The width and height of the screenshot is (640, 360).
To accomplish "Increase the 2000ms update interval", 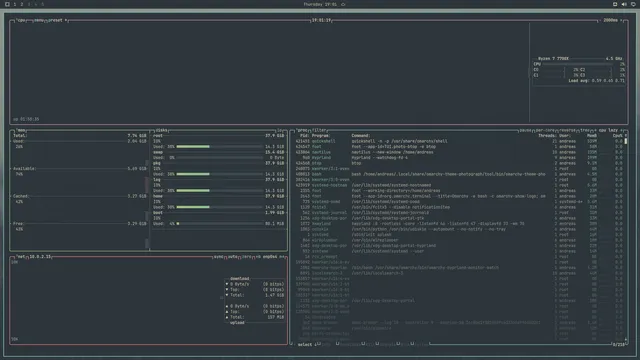I will coord(622,20).
